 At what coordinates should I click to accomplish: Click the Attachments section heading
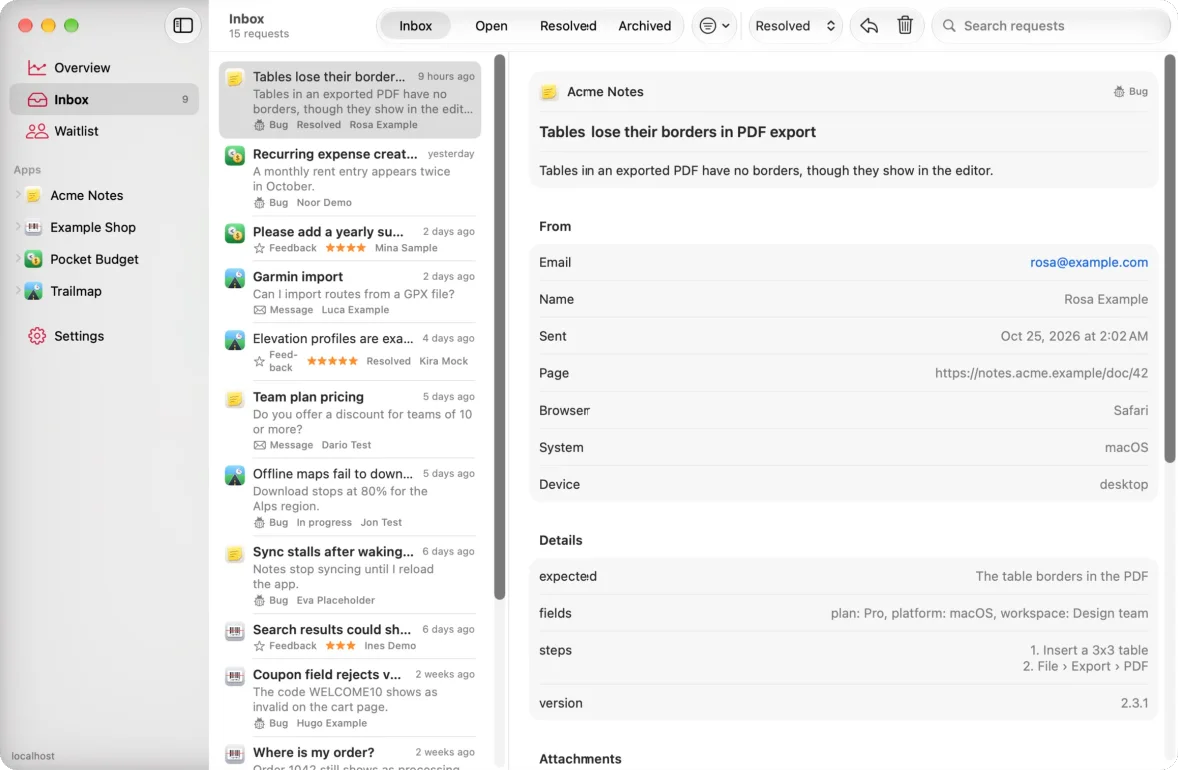coord(580,759)
